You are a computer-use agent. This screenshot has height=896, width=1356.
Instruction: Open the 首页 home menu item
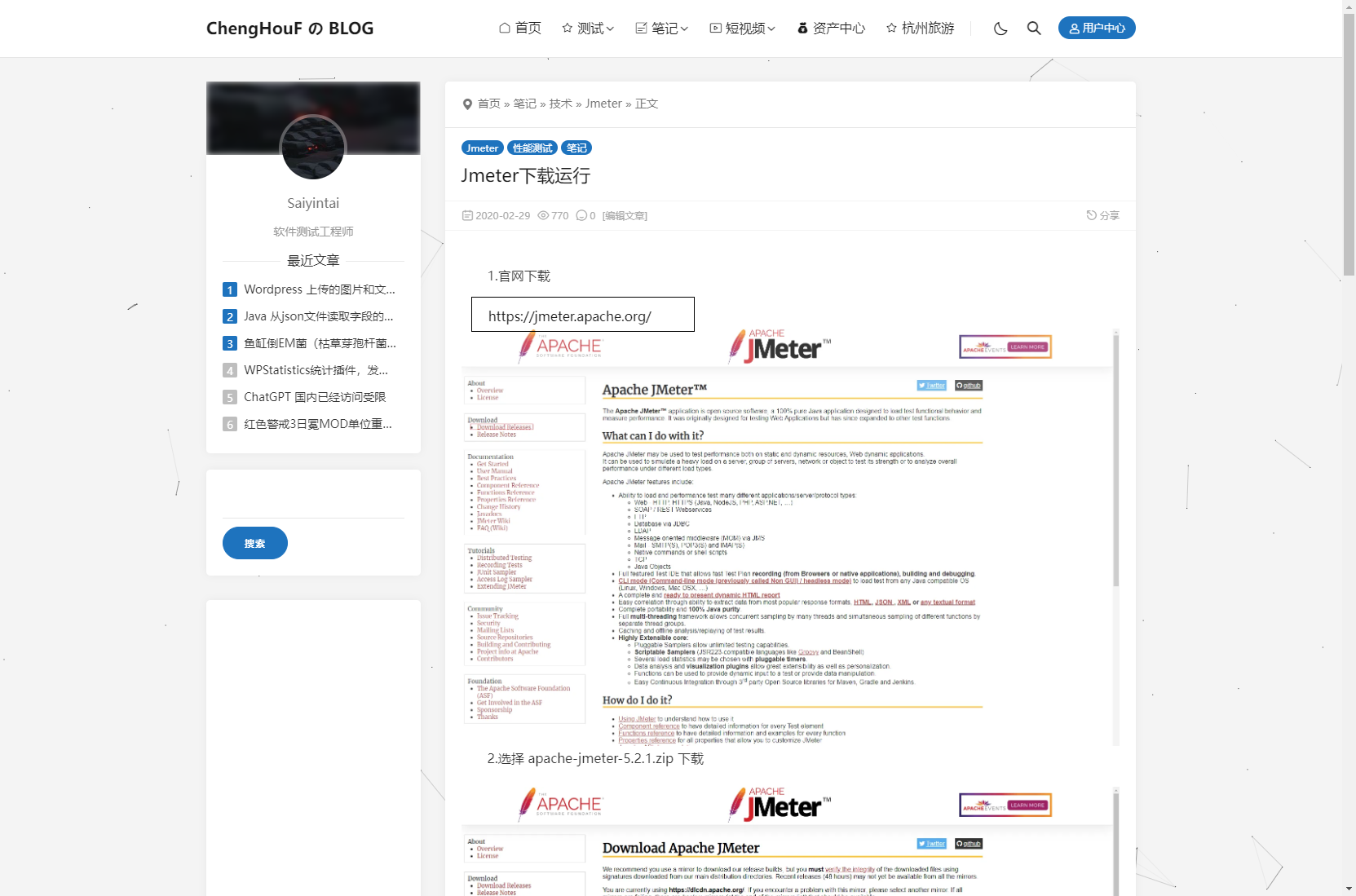click(520, 29)
